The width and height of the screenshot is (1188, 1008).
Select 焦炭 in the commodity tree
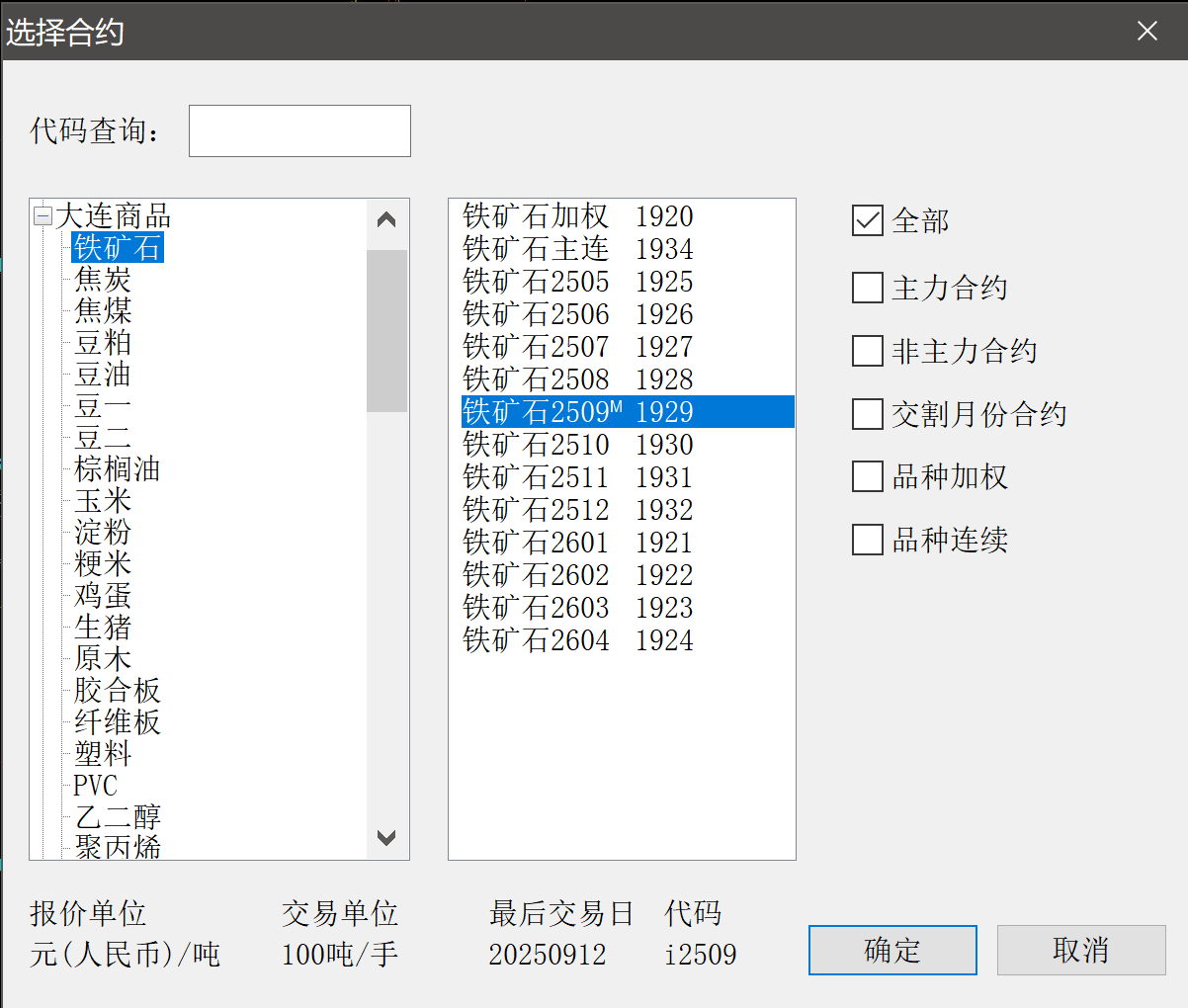click(103, 279)
